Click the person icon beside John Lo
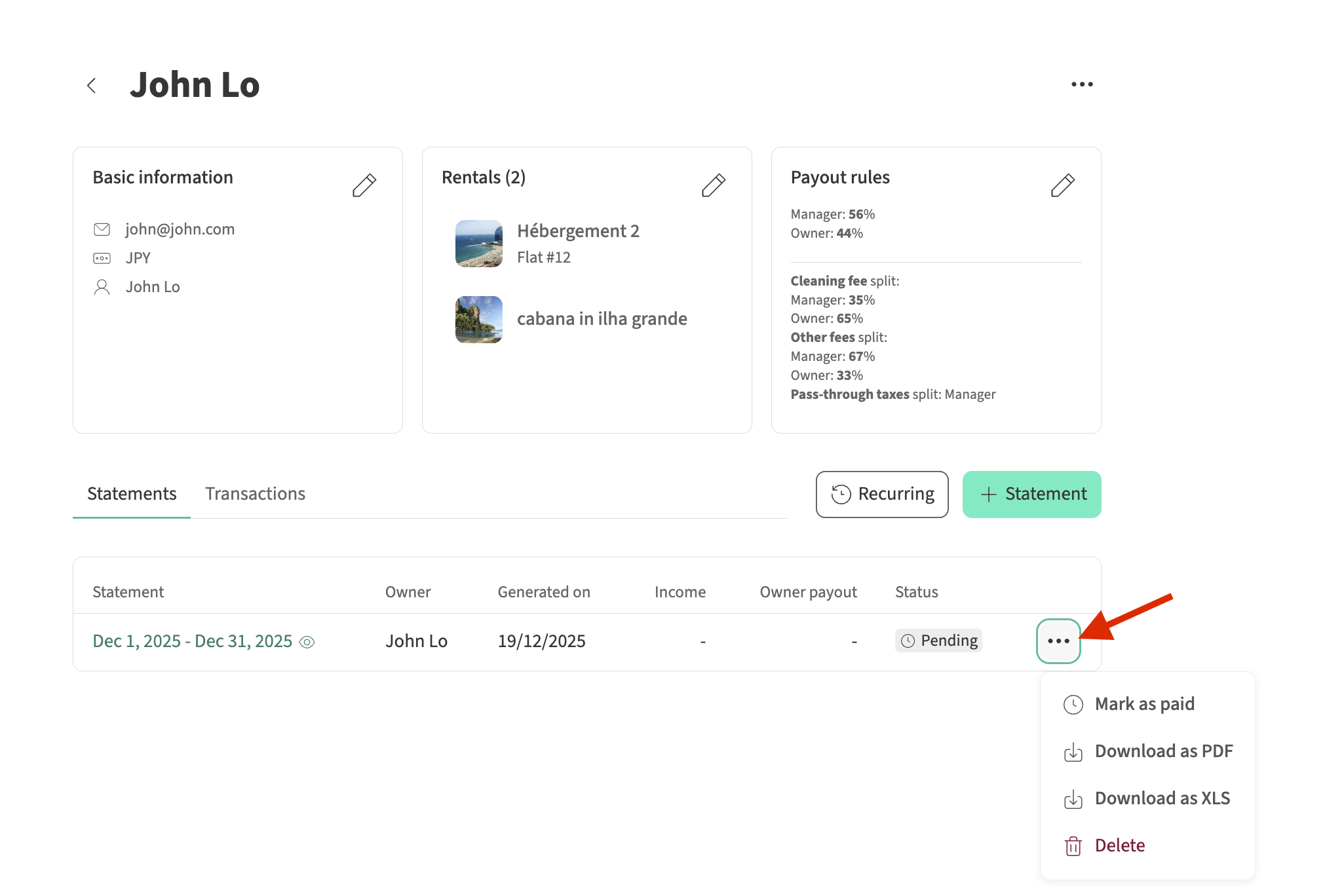This screenshot has width=1325, height=896. [x=102, y=287]
